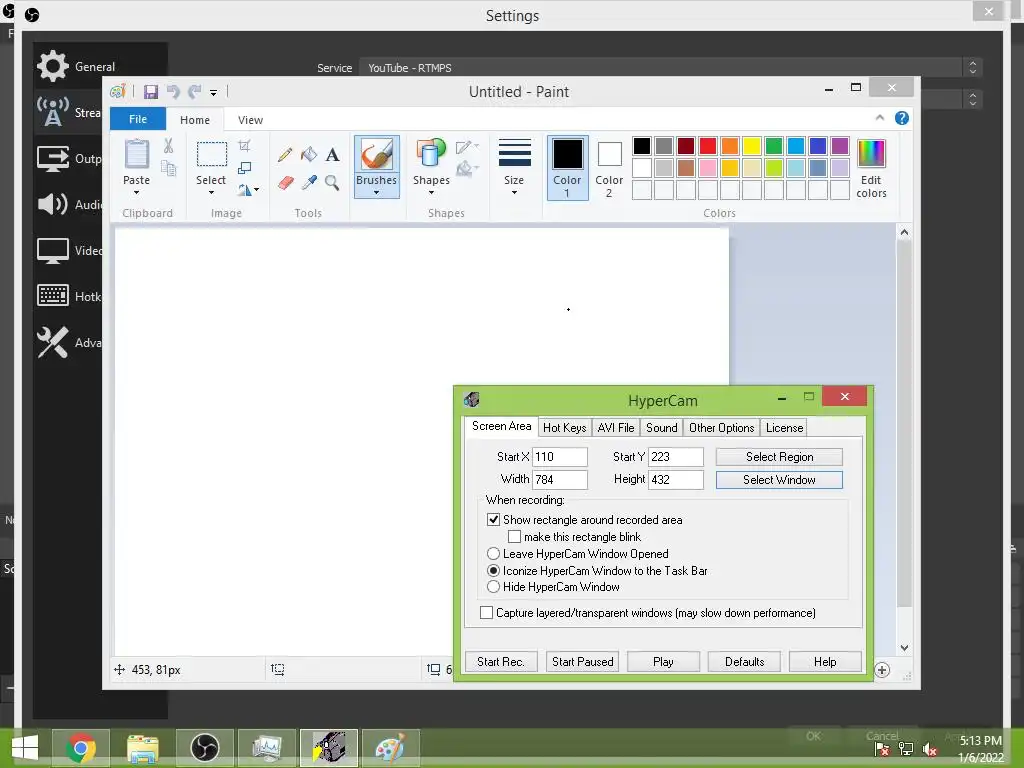Expand the Paste dropdown arrow
This screenshot has width=1024, height=768.
[136, 193]
